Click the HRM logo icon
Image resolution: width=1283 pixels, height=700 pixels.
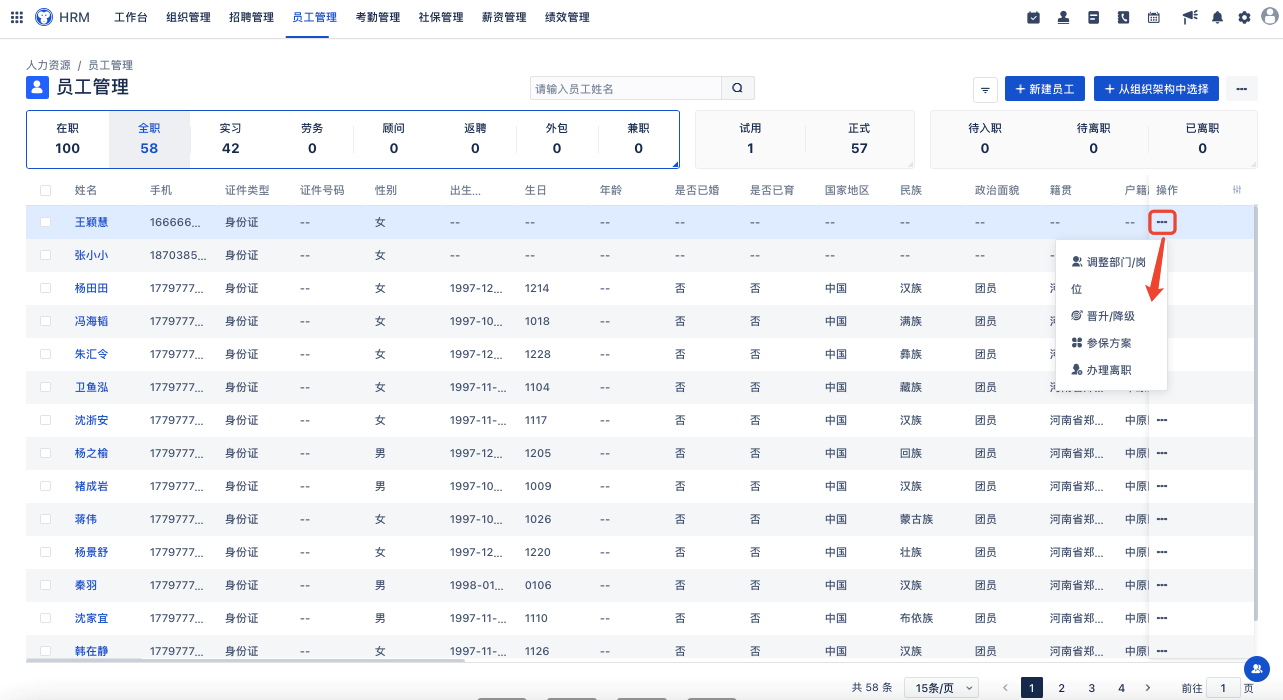(x=44, y=17)
